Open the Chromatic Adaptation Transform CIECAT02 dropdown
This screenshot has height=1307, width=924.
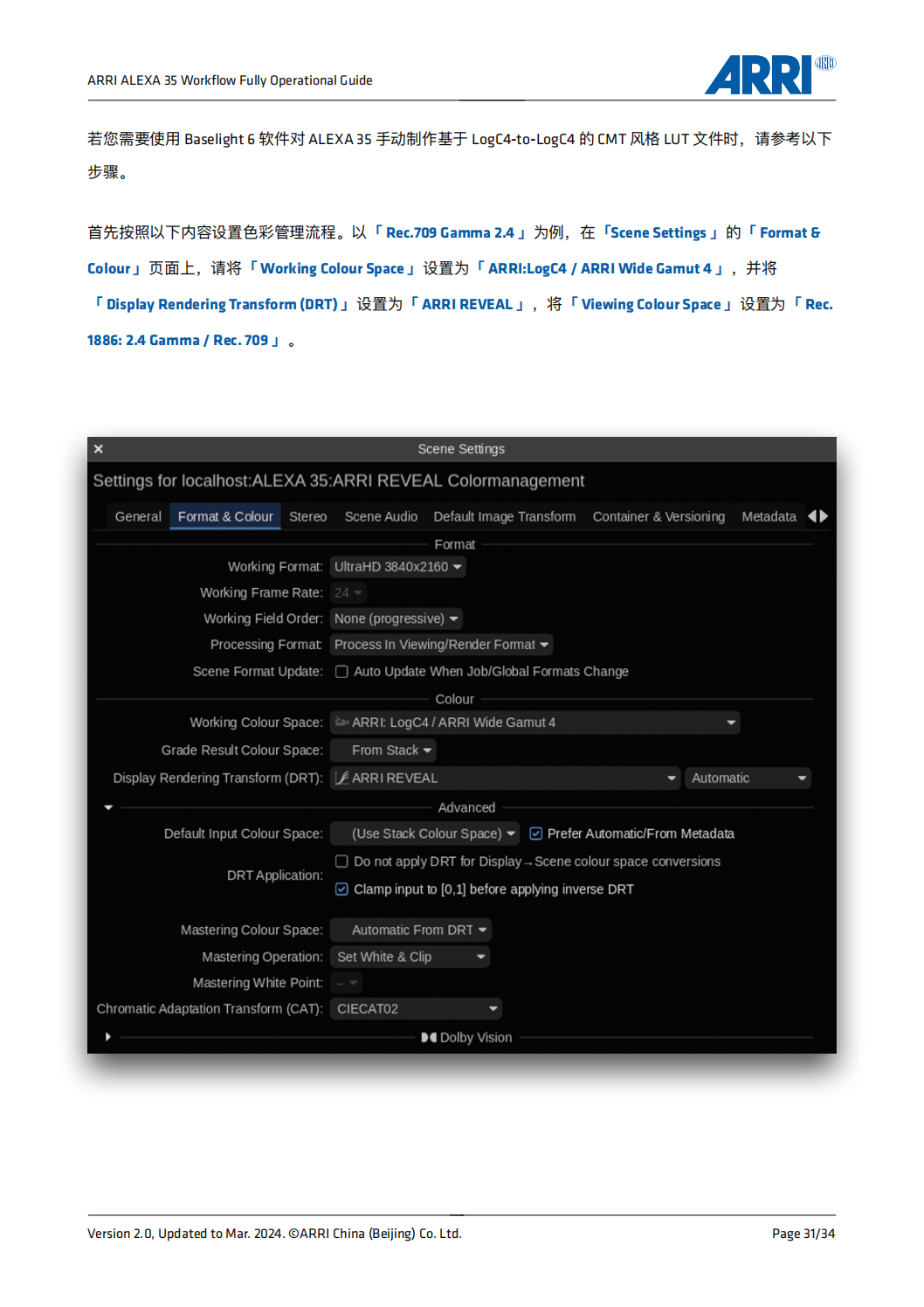pos(416,1008)
